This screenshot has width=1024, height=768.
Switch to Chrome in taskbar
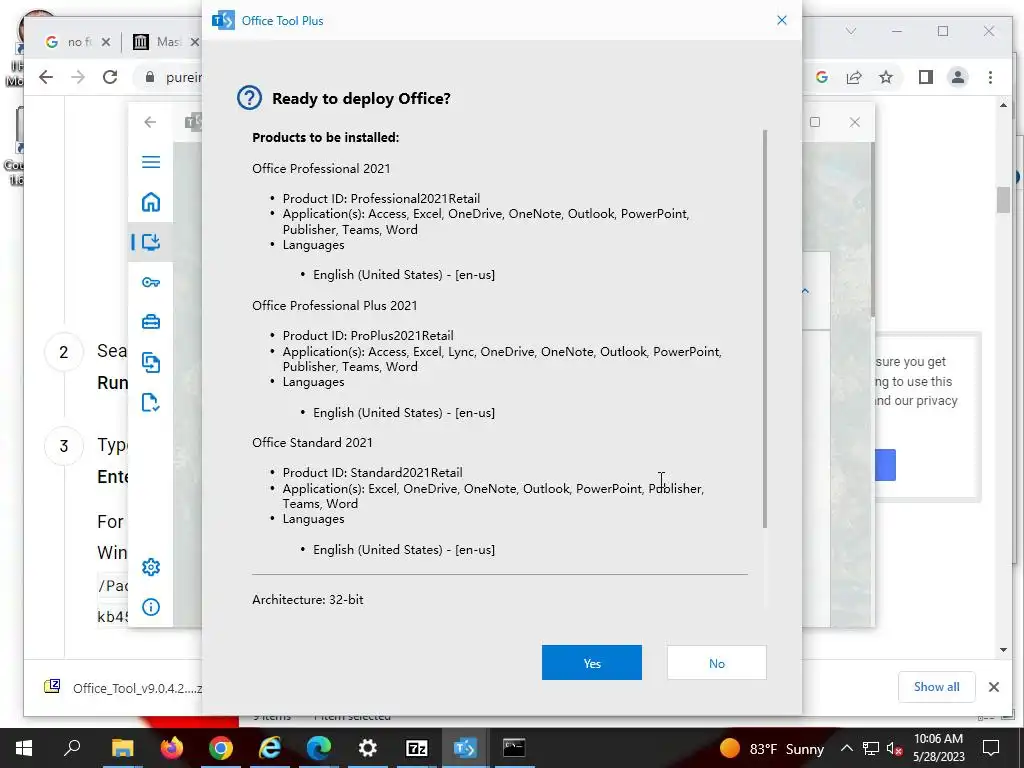coord(221,748)
